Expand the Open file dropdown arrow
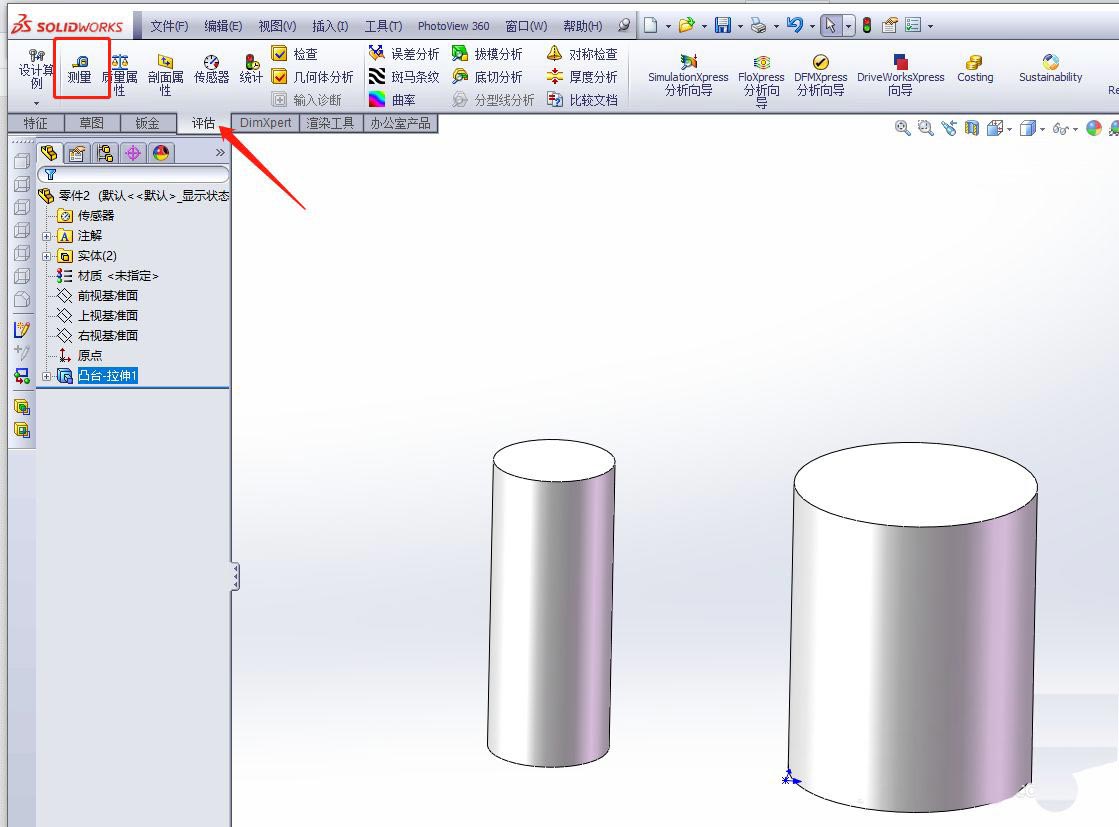 [x=704, y=26]
